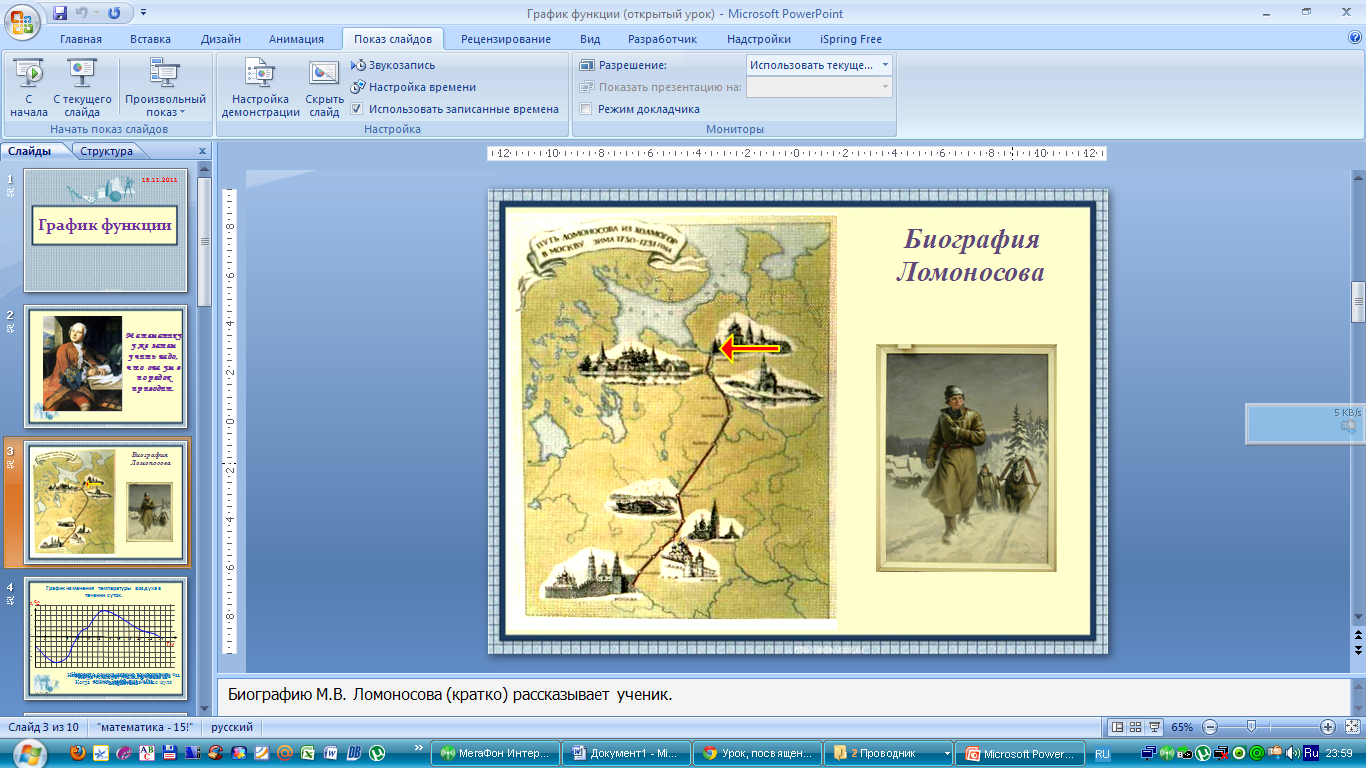1366x768 pixels.
Task: Open the 'Дизайн' ribbon tab
Action: [x=220, y=39]
